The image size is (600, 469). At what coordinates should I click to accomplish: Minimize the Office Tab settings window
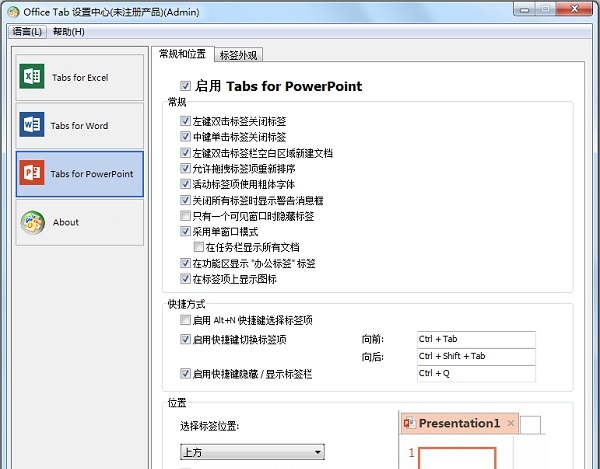525,9
